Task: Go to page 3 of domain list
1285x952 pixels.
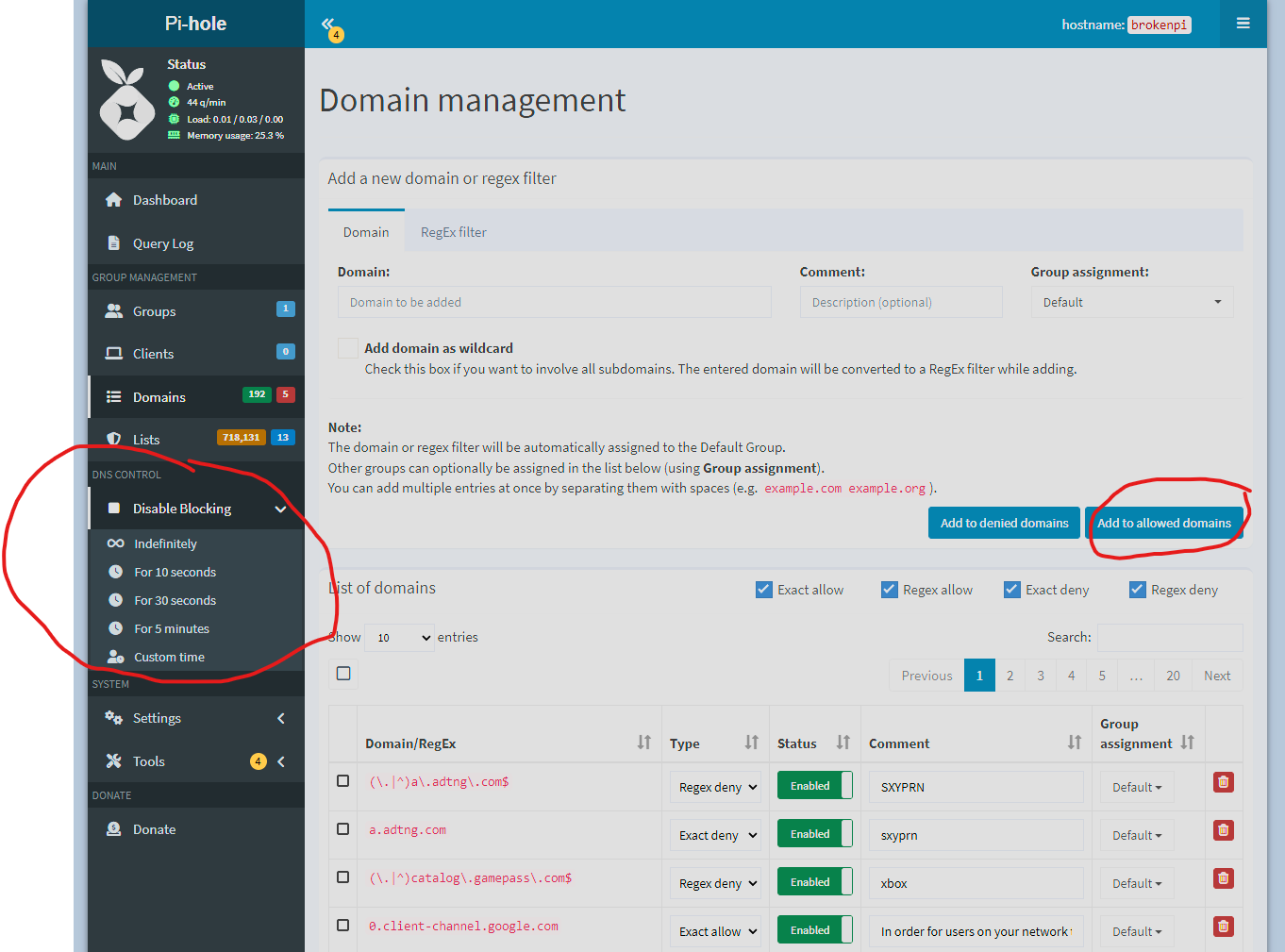Action: point(1041,676)
